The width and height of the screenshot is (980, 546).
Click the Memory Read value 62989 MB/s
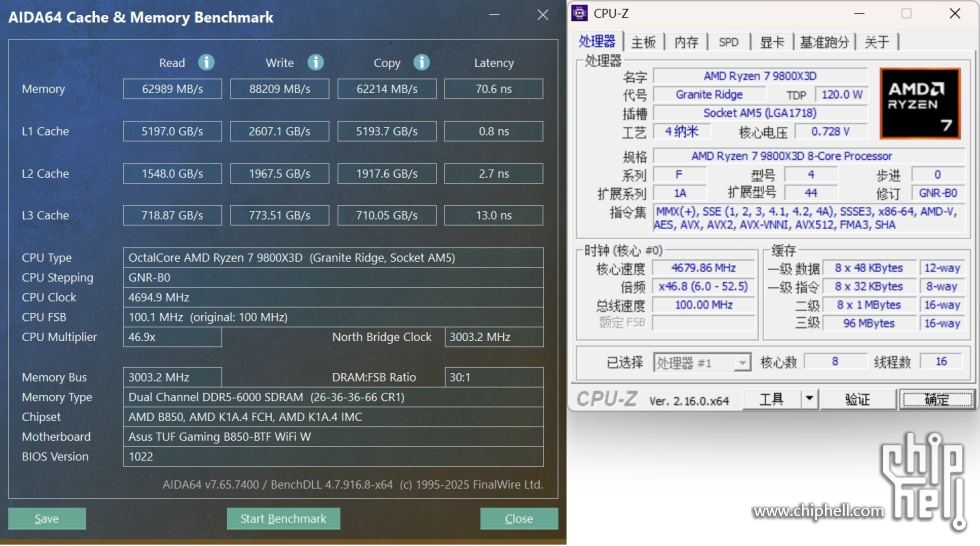(172, 89)
